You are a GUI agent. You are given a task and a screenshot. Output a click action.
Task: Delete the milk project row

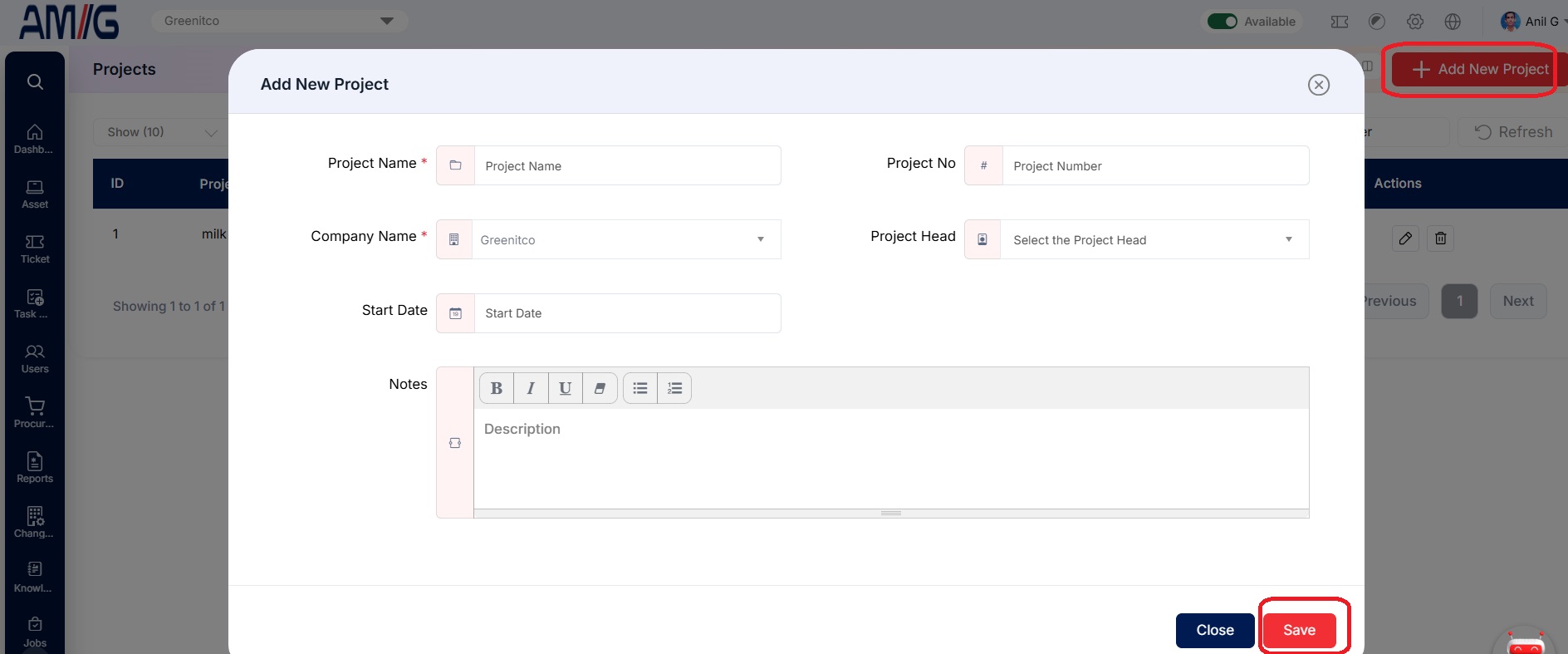(x=1441, y=238)
